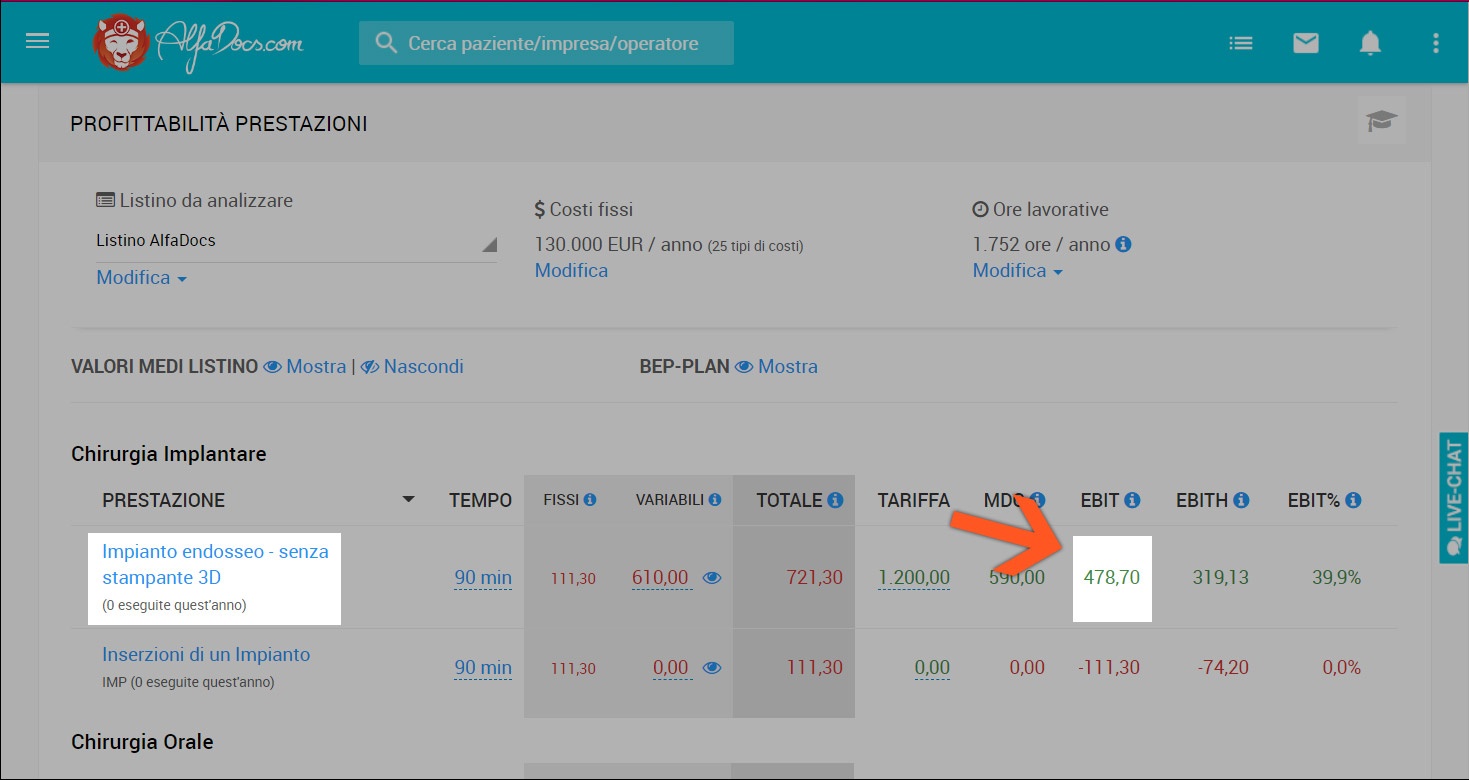The width and height of the screenshot is (1469, 780).
Task: Click the info icon next to Ore lavorative
Action: [x=1123, y=244]
